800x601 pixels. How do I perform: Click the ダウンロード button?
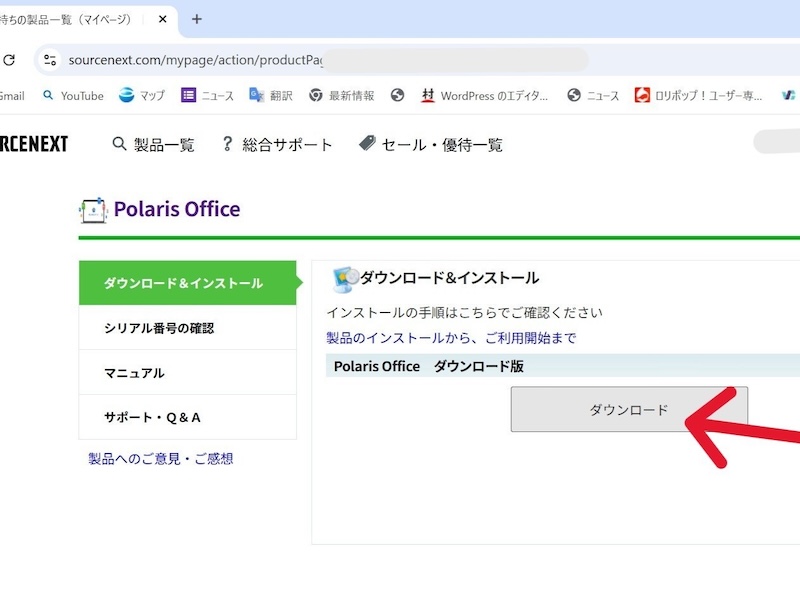coord(628,409)
